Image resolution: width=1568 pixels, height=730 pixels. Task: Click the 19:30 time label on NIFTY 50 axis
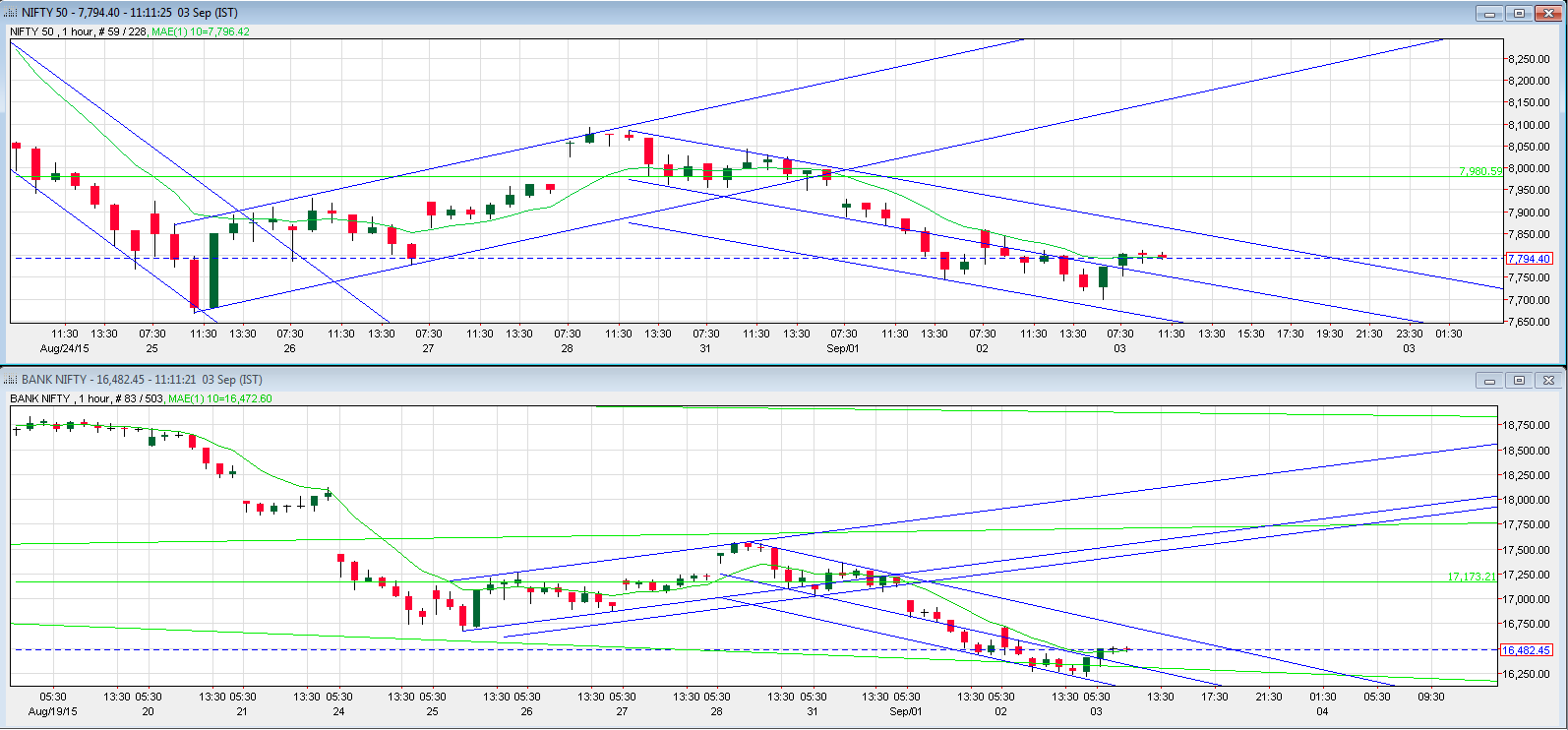point(1330,334)
